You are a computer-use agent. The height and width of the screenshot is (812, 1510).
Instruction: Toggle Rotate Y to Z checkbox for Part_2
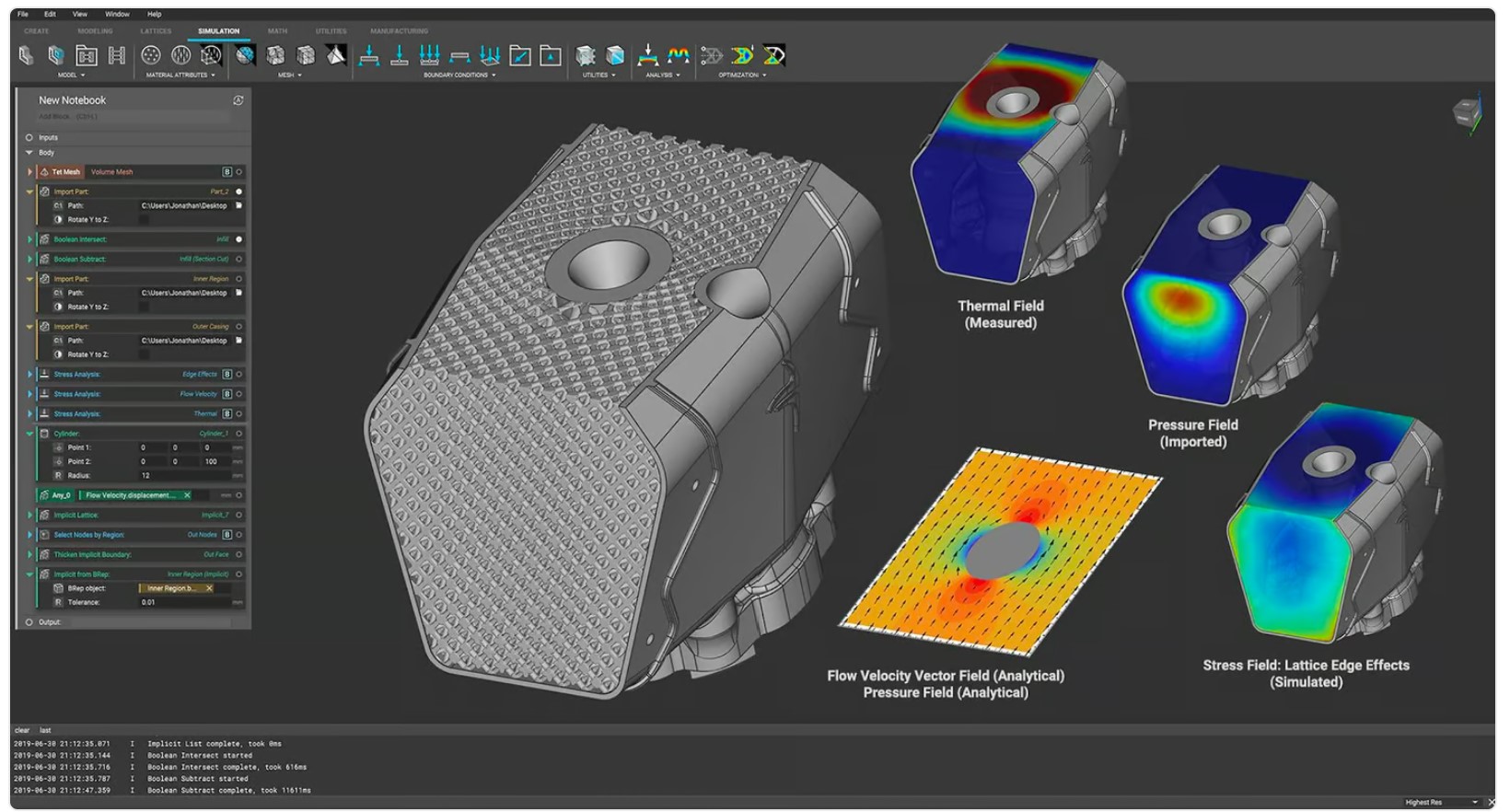[x=144, y=220]
